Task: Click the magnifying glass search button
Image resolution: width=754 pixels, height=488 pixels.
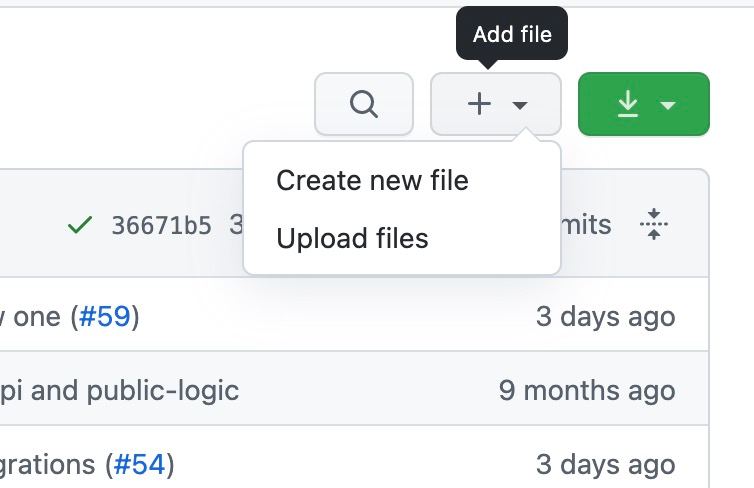Action: (x=364, y=104)
